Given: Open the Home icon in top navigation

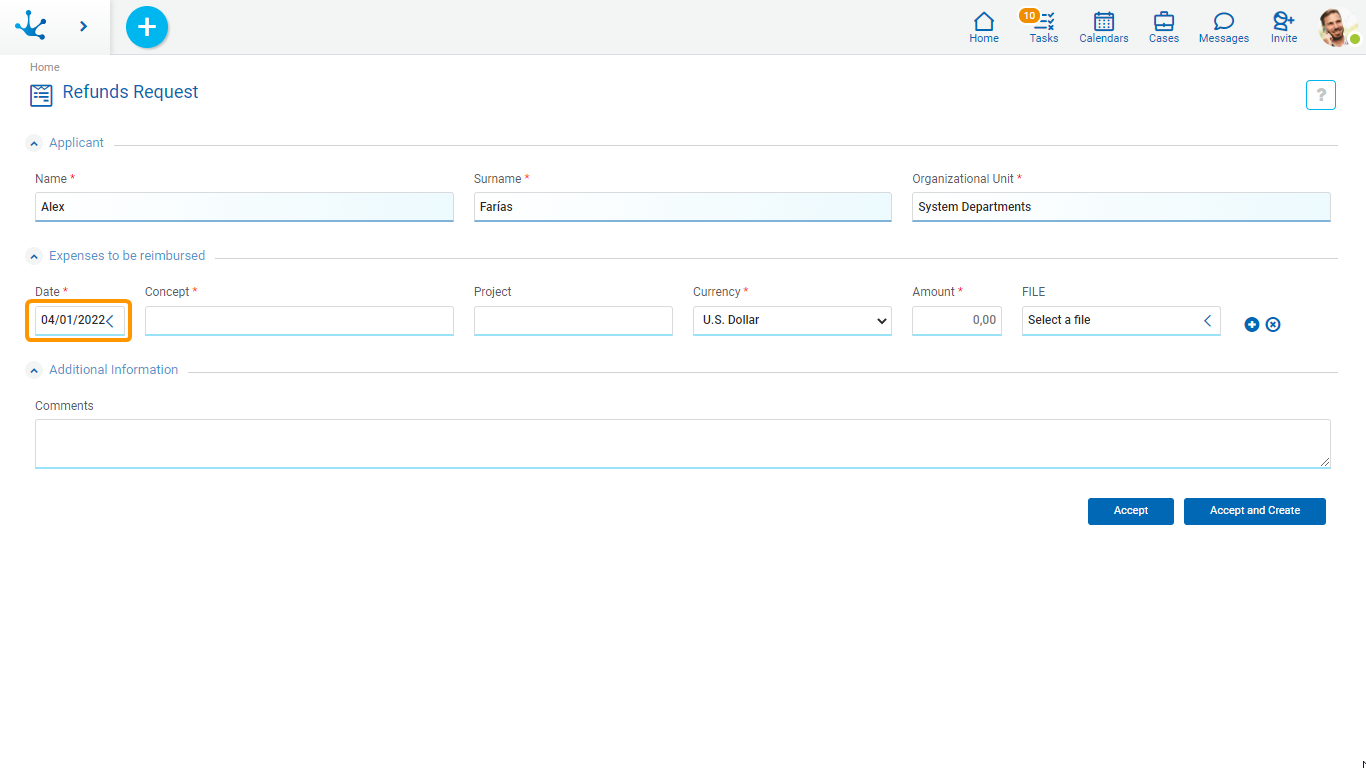Looking at the screenshot, I should pos(984,27).
